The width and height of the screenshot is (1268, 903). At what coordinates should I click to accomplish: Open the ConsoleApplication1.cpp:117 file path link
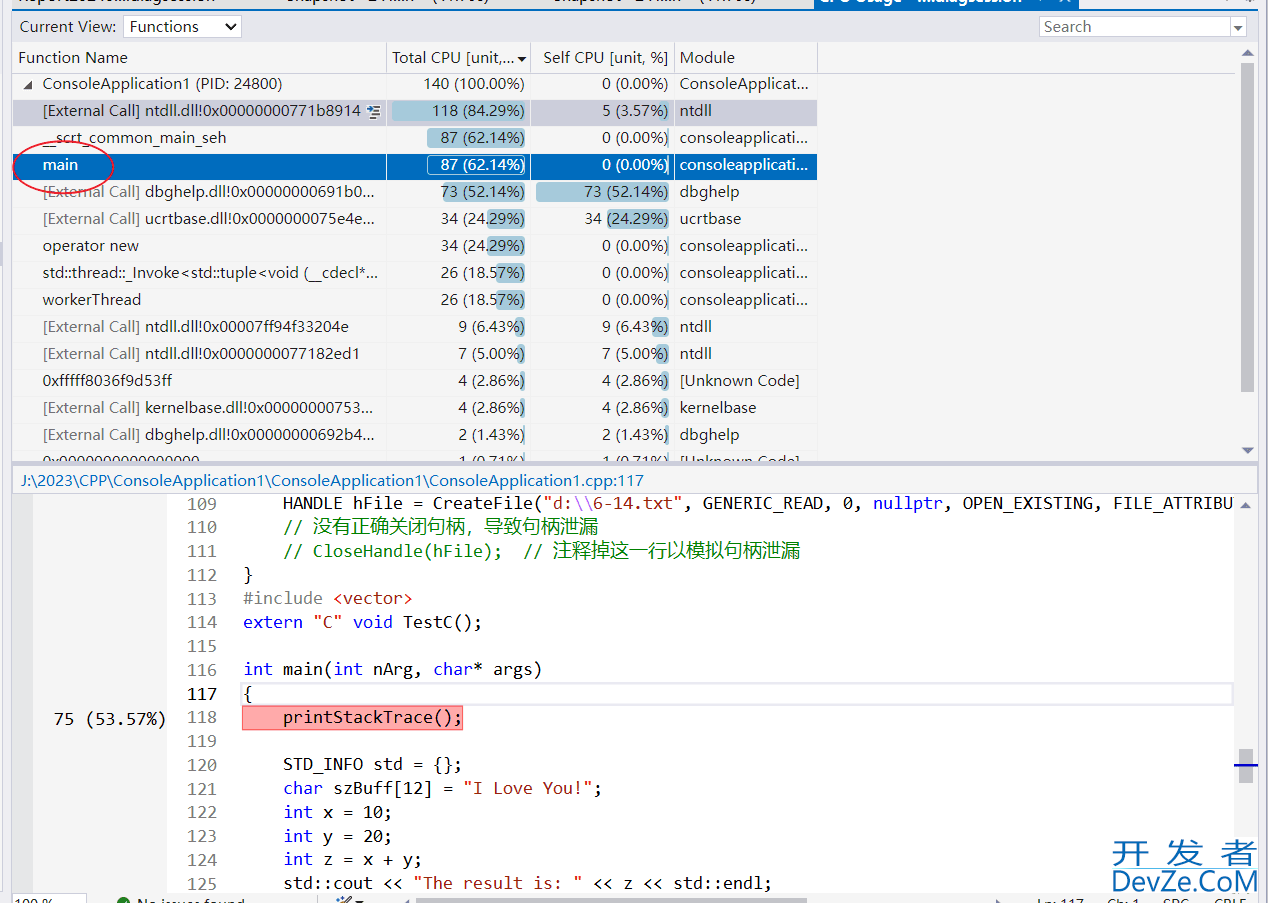pyautogui.click(x=333, y=480)
